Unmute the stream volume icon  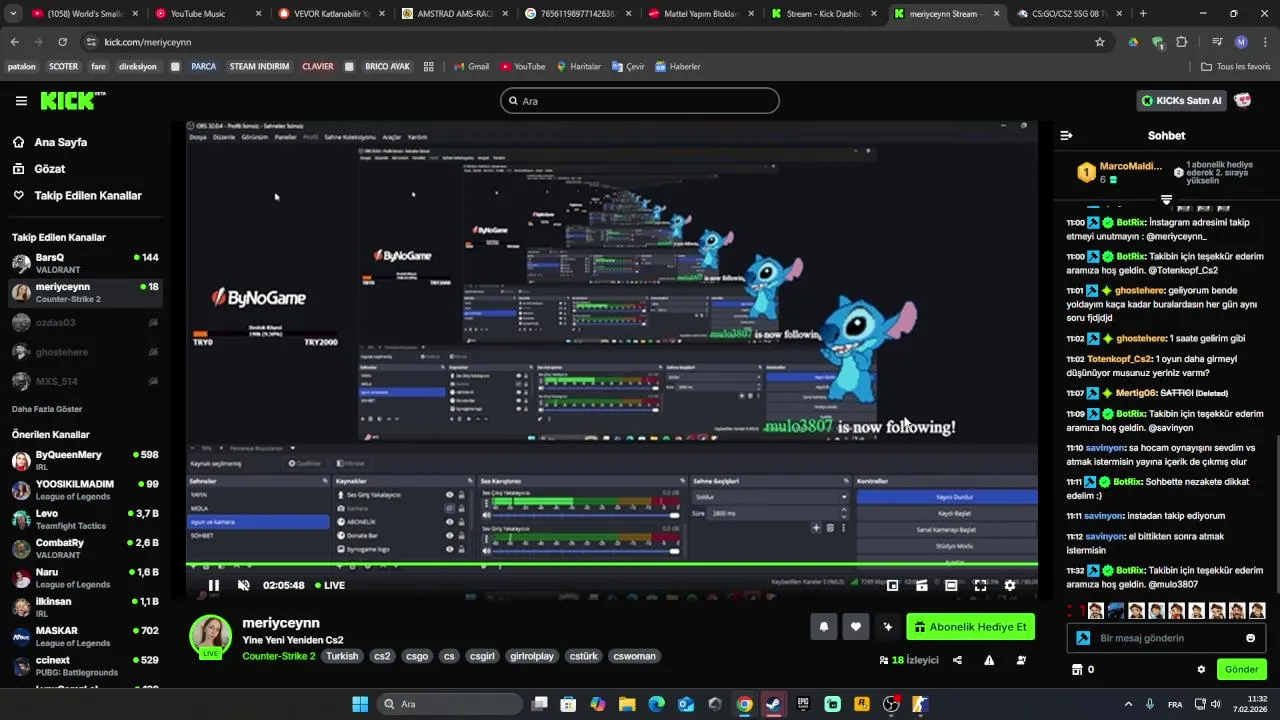tap(243, 585)
